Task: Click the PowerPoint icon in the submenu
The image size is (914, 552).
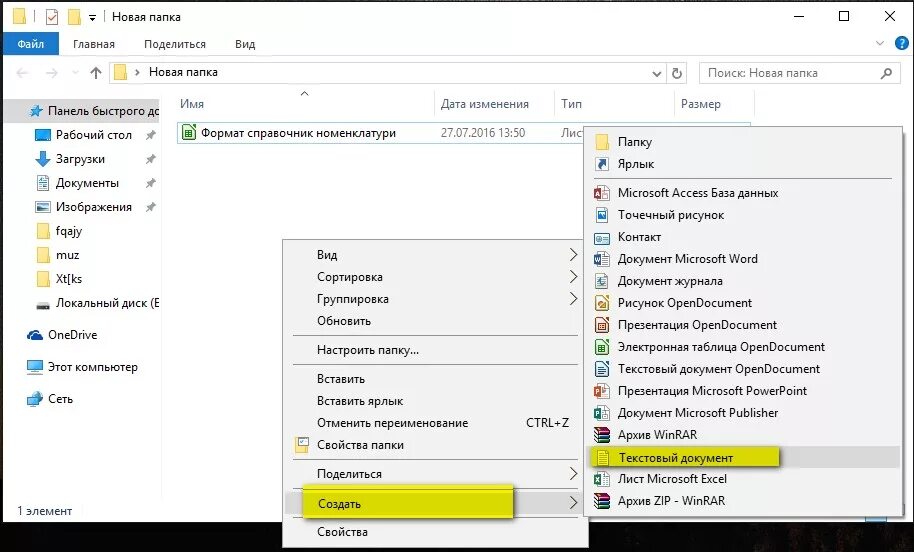Action: 602,391
